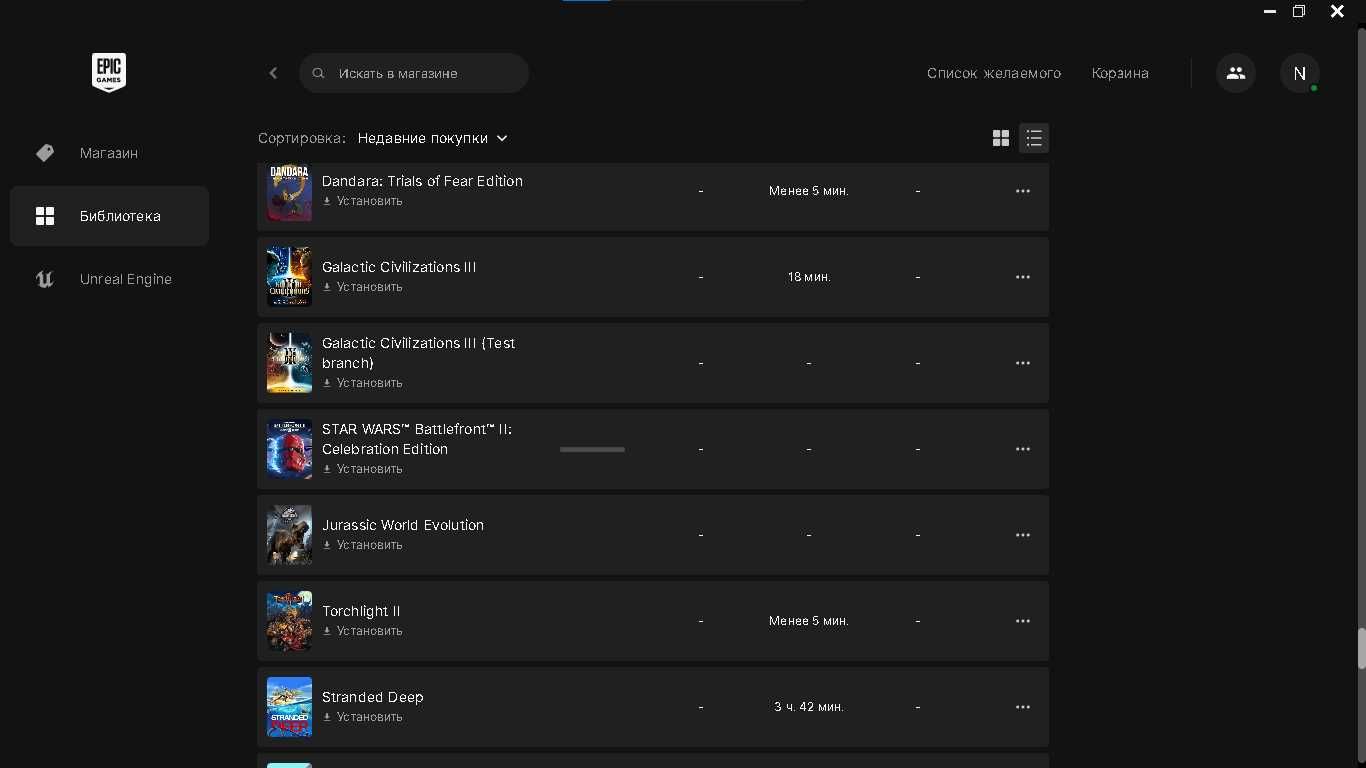Click Установить under Jurassic World Evolution
The image size is (1366, 768).
point(362,545)
